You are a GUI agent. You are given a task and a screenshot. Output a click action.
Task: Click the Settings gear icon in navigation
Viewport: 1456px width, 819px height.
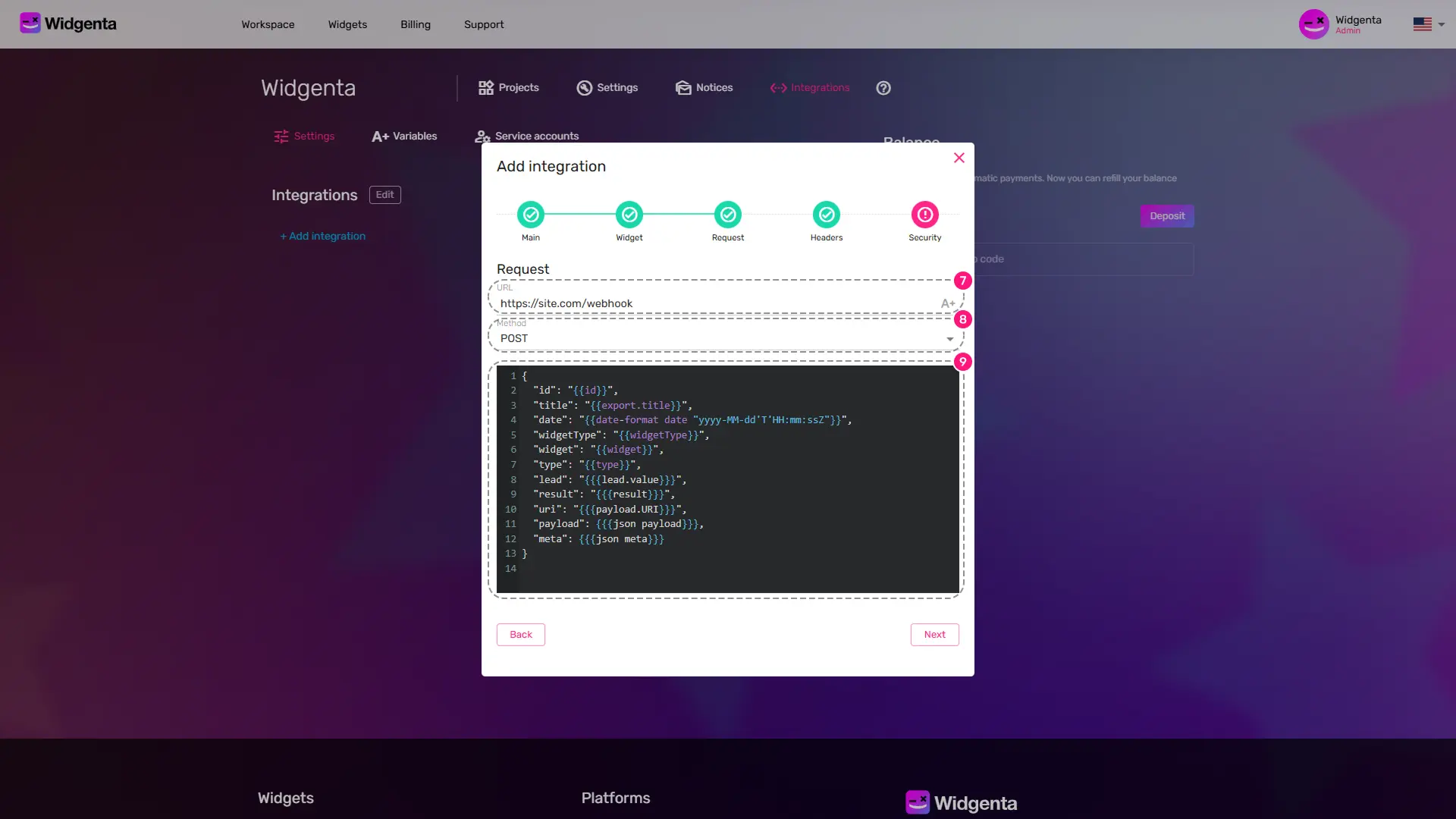click(584, 87)
